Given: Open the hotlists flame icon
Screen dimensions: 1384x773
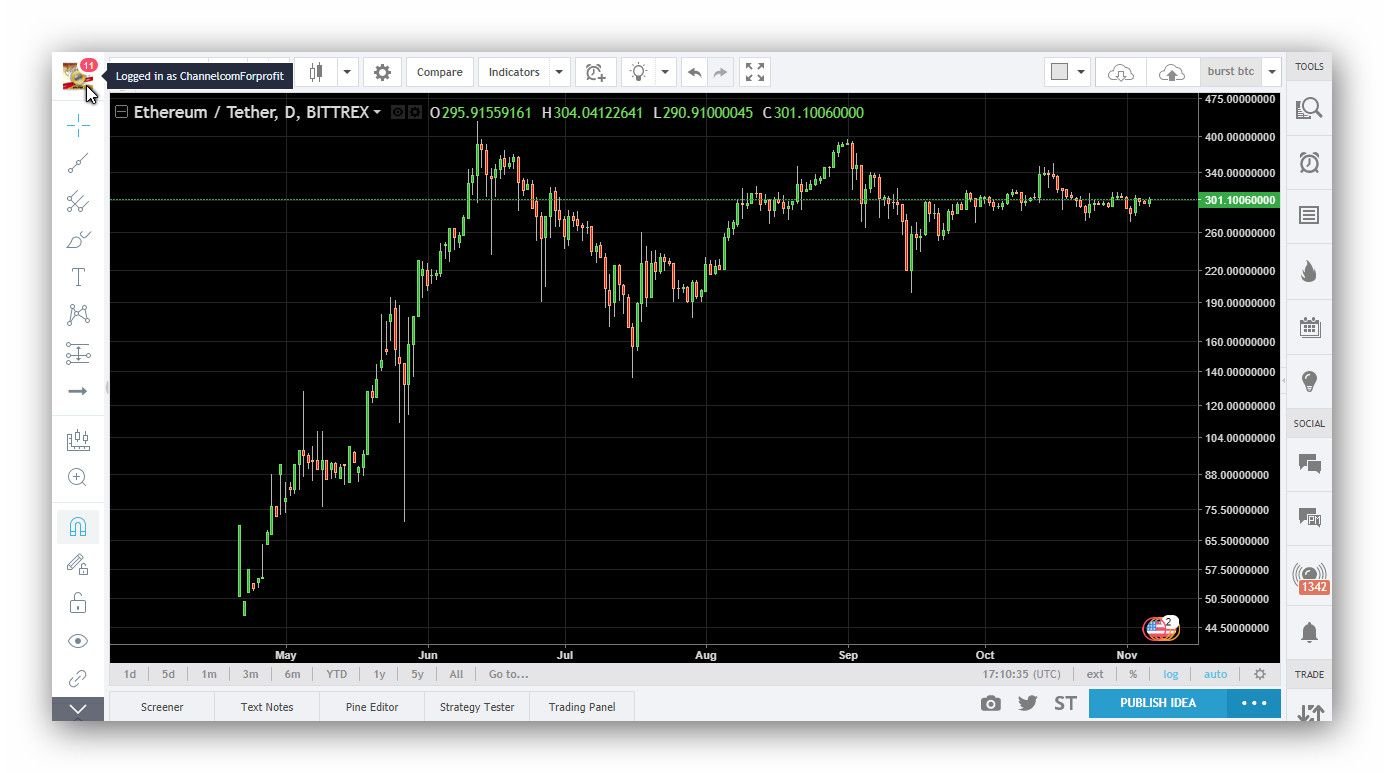Looking at the screenshot, I should [1309, 272].
